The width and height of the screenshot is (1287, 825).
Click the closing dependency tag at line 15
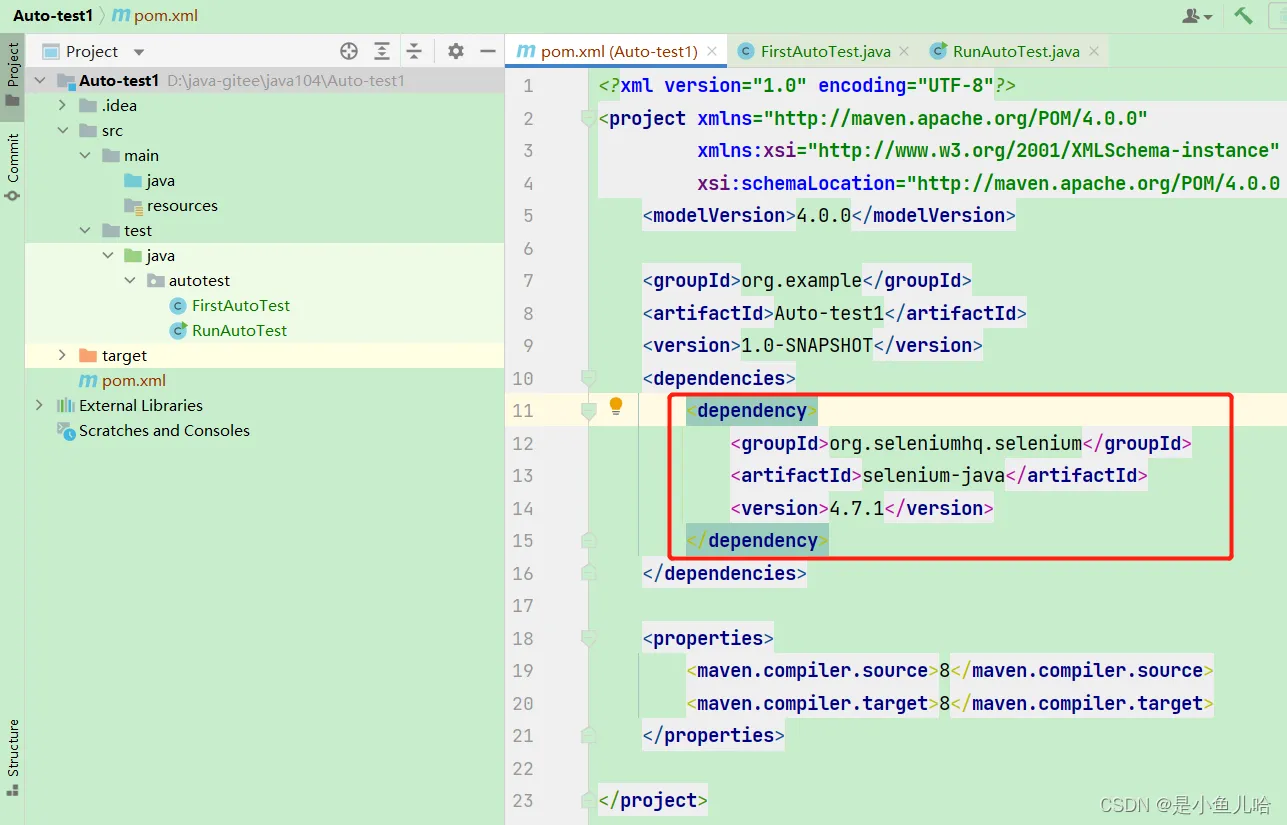757,540
